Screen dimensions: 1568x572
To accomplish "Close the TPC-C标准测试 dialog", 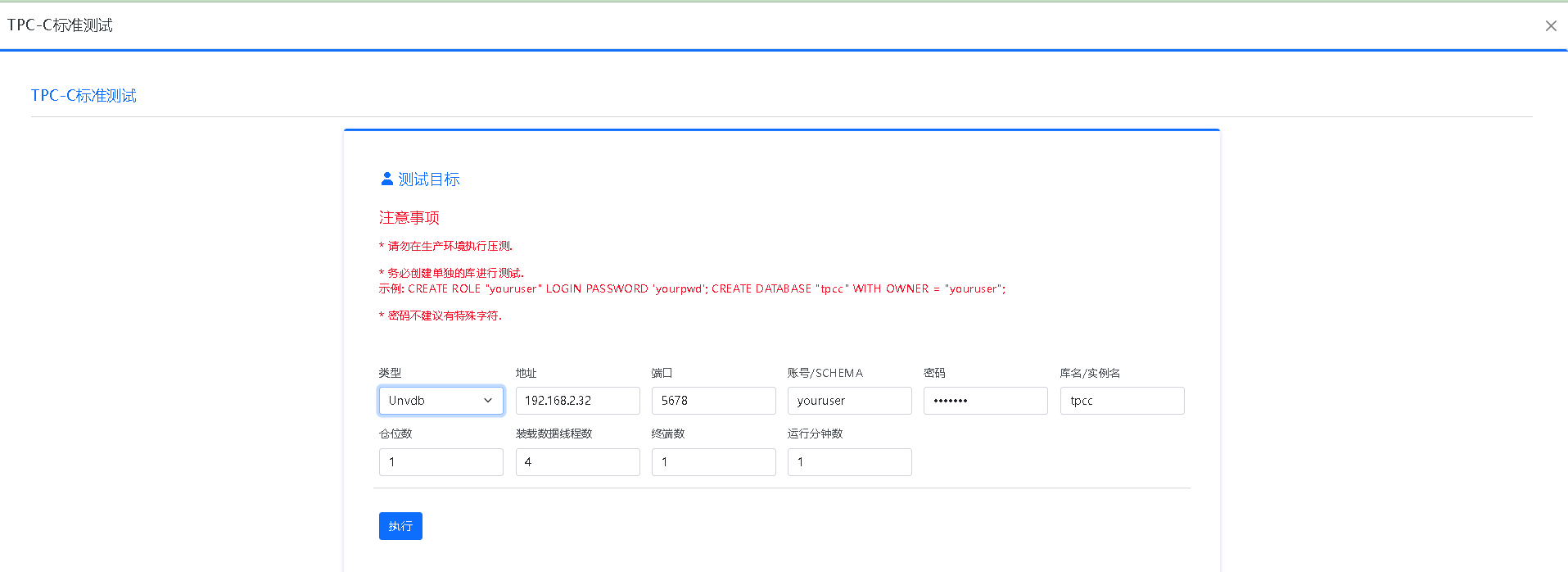I will tap(1551, 26).
